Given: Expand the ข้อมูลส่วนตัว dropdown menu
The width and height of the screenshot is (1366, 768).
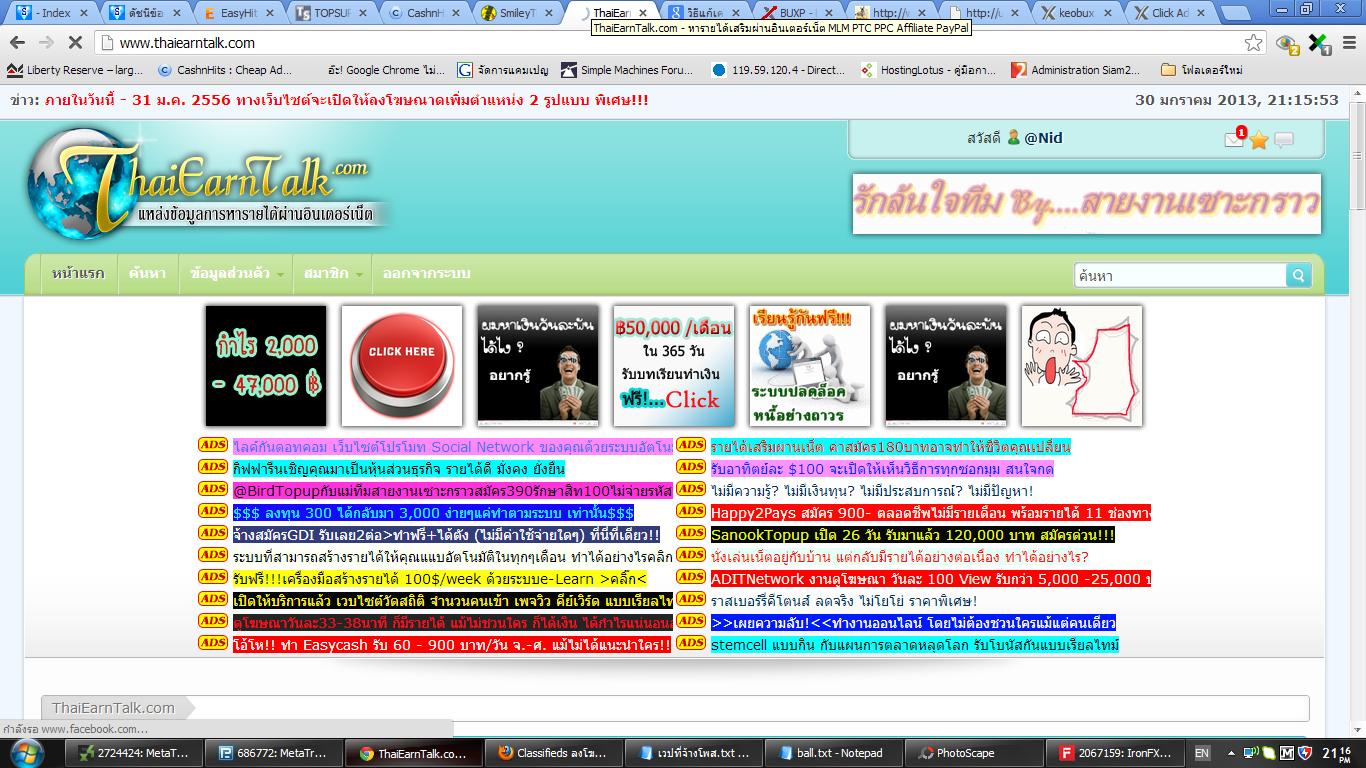Looking at the screenshot, I should pos(236,273).
